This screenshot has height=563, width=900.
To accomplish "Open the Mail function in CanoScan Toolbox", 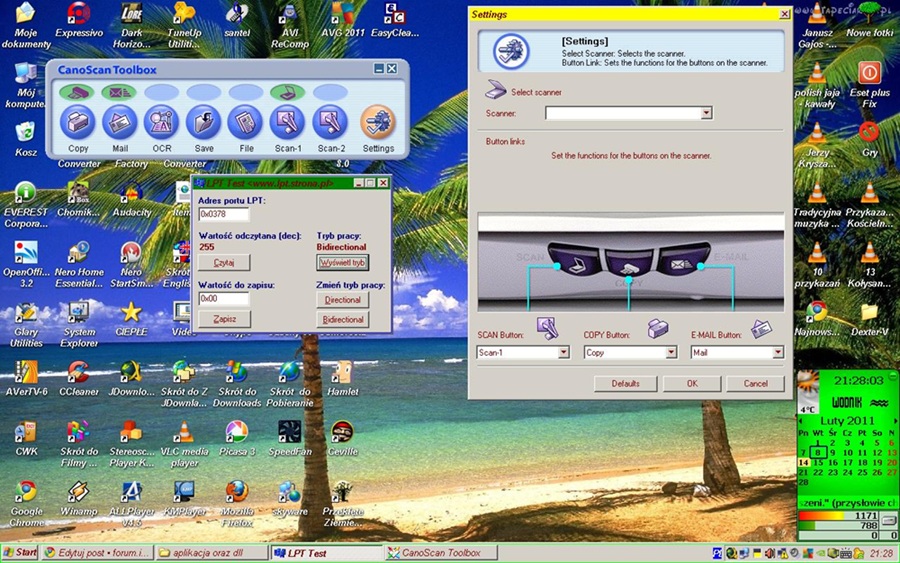I will point(119,123).
